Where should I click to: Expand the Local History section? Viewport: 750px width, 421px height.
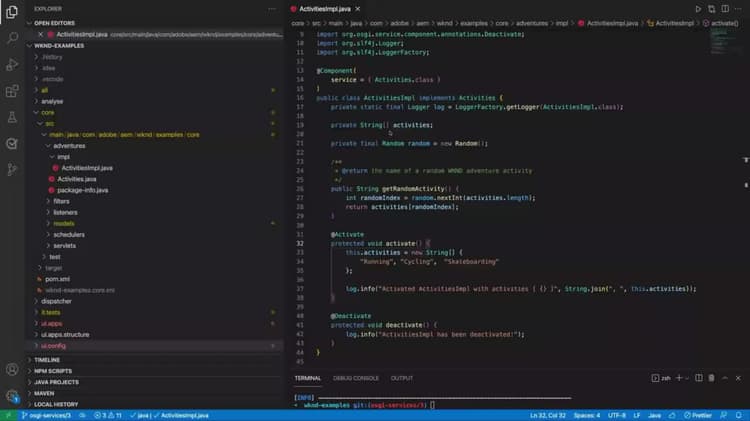pos(56,404)
